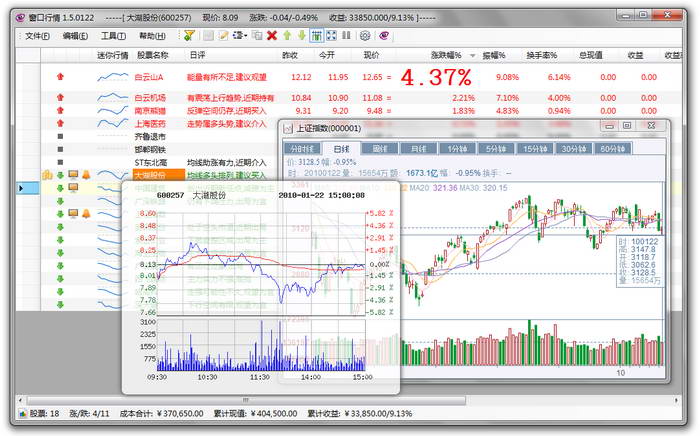Click the 日评 column header
The image size is (700, 436).
(x=197, y=55)
